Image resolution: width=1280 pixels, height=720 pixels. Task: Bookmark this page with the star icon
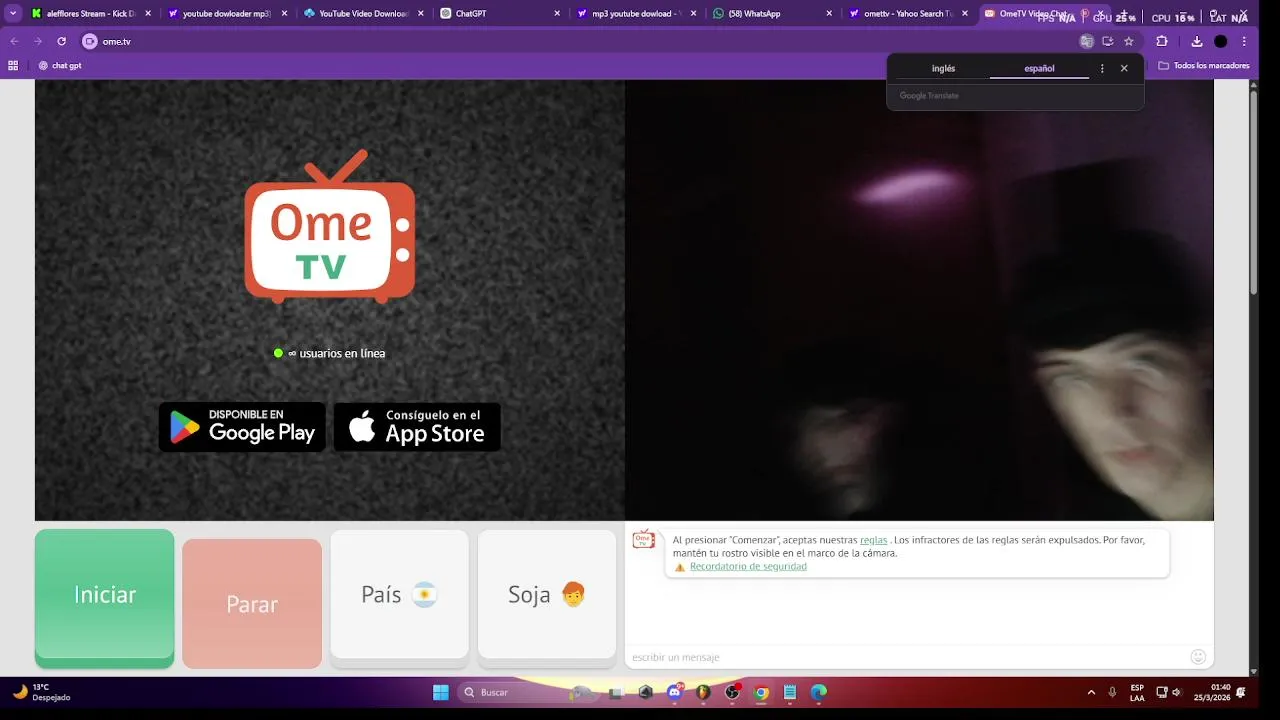coord(1129,41)
